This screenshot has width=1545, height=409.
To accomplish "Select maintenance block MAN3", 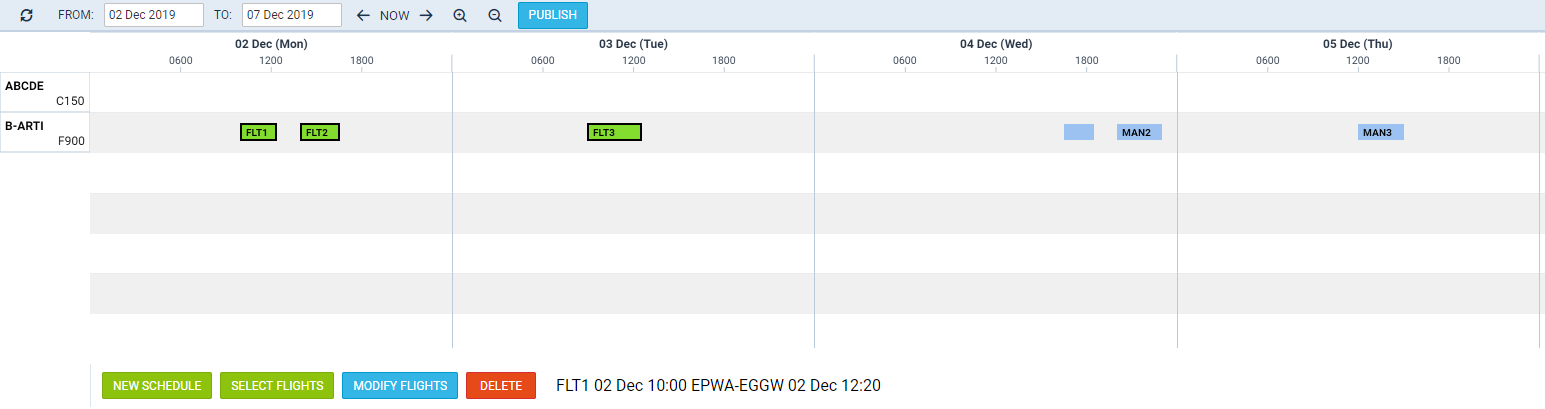I will 1381,132.
